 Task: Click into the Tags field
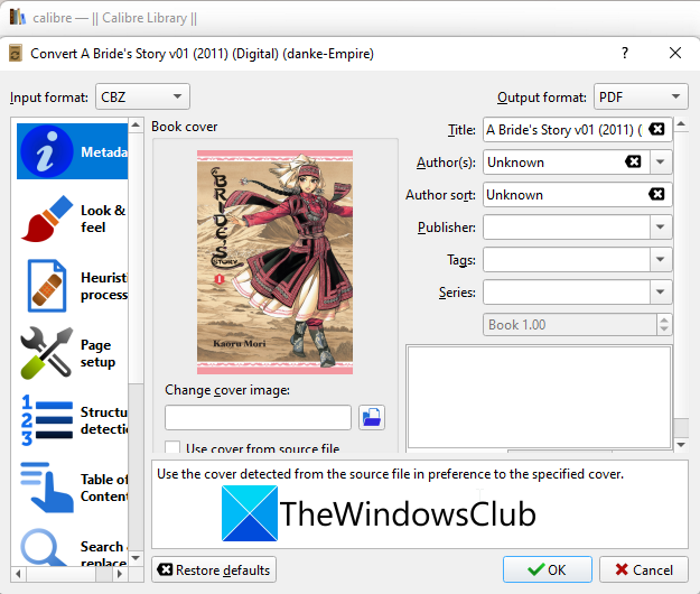pos(567,259)
